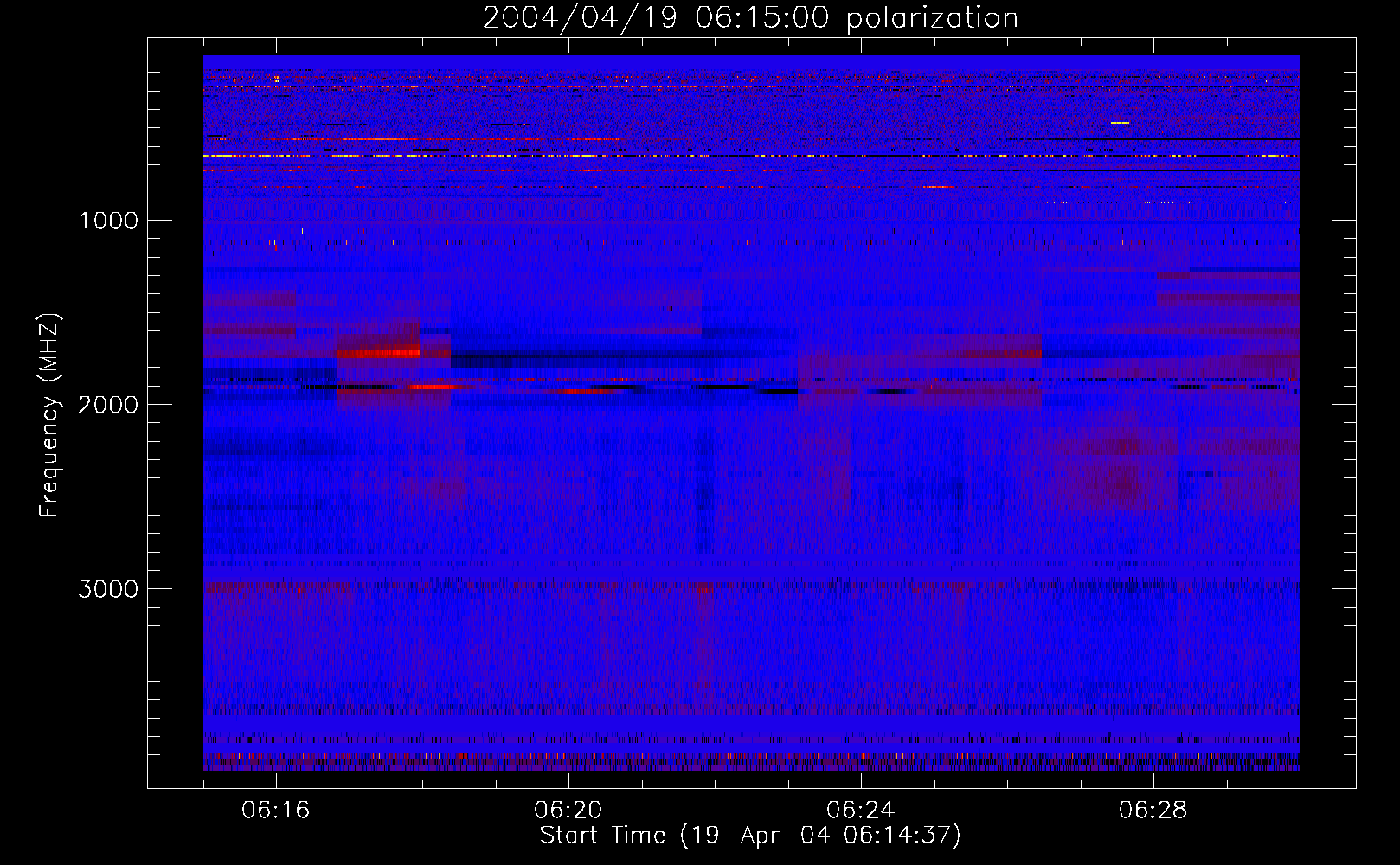The width and height of the screenshot is (1400, 865).
Task: Click the 06:28 time tick label
Action: click(x=1153, y=811)
